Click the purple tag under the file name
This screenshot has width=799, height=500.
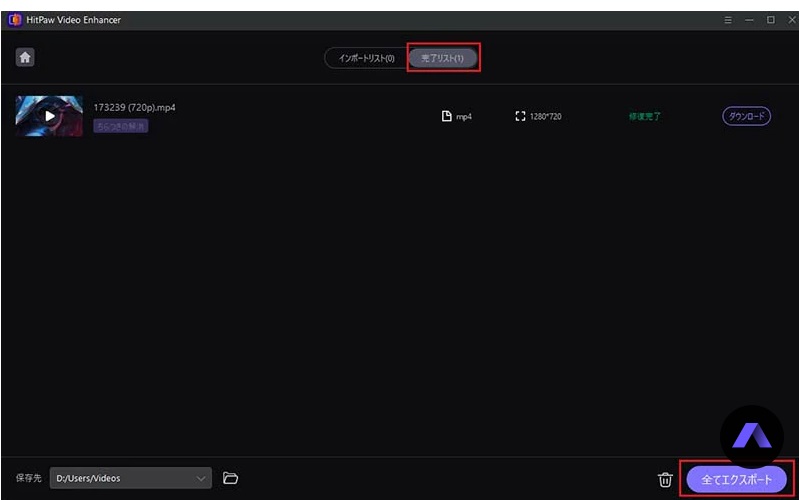121,126
